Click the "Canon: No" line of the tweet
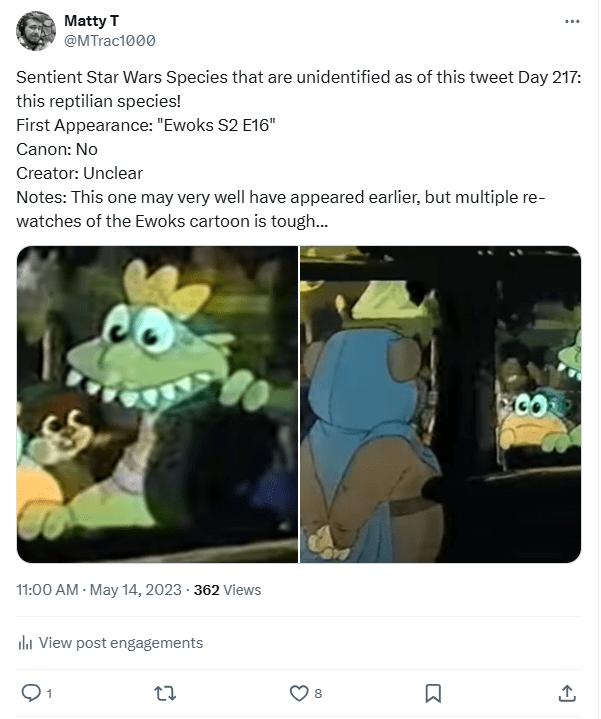 [57, 149]
